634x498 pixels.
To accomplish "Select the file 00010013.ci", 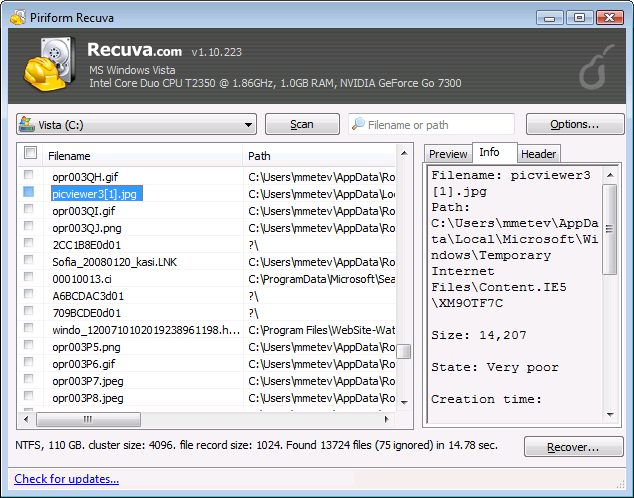I will pyautogui.click(x=82, y=279).
